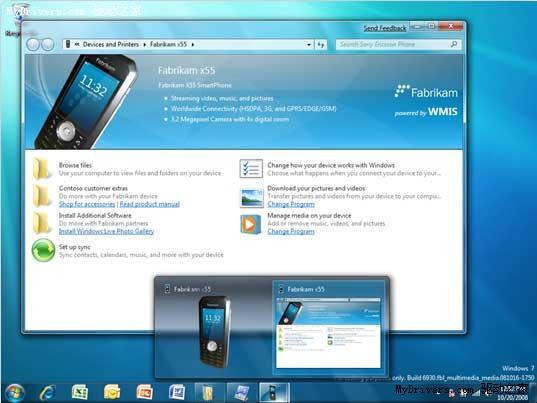
Task: Click the Set up sync green icon
Action: click(x=43, y=250)
